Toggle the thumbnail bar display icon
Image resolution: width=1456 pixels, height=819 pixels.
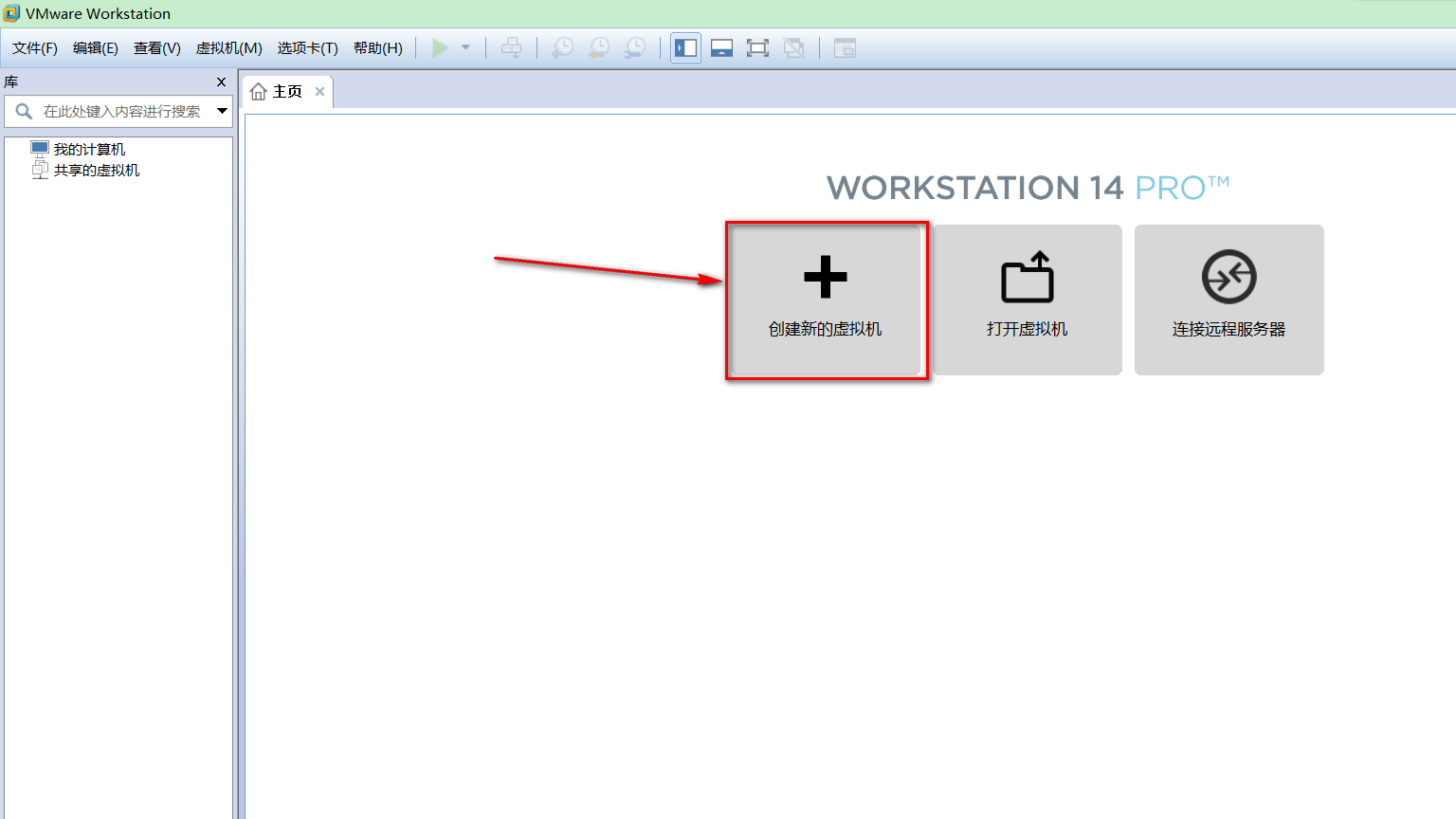(x=721, y=47)
